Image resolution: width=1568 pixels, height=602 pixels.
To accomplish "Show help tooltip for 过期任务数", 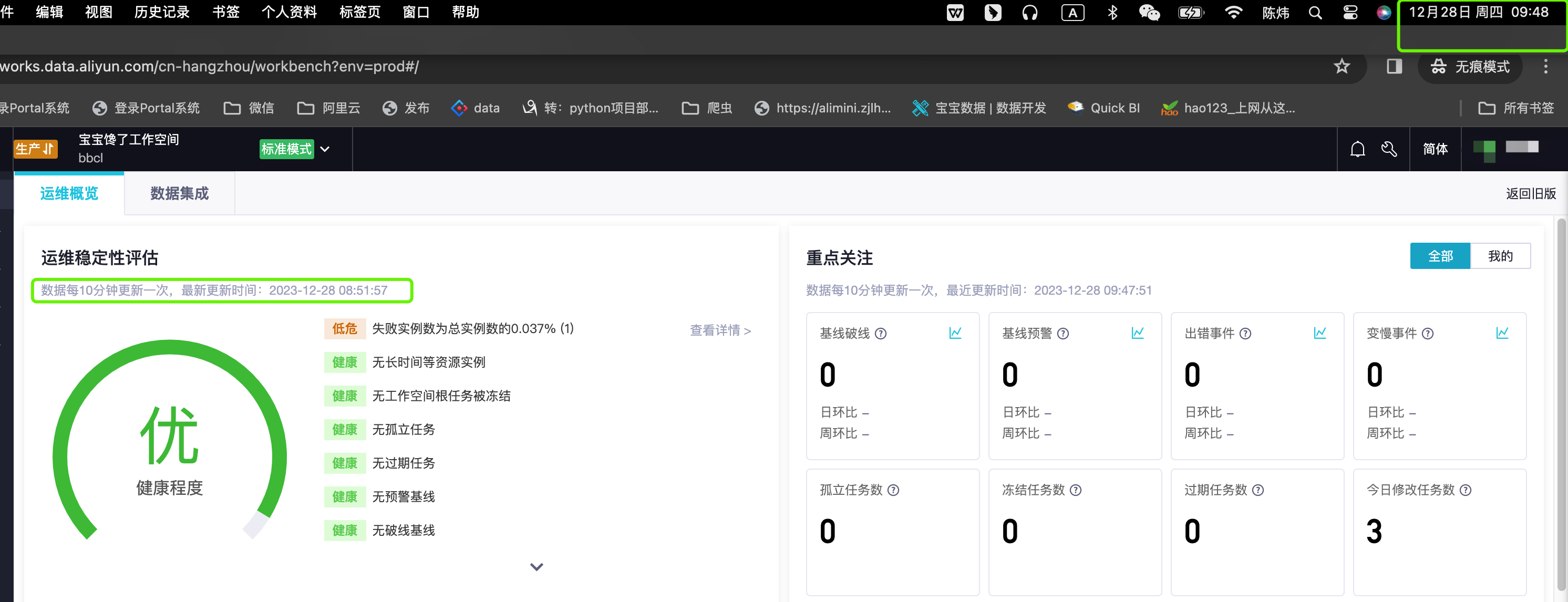I will [x=1257, y=490].
